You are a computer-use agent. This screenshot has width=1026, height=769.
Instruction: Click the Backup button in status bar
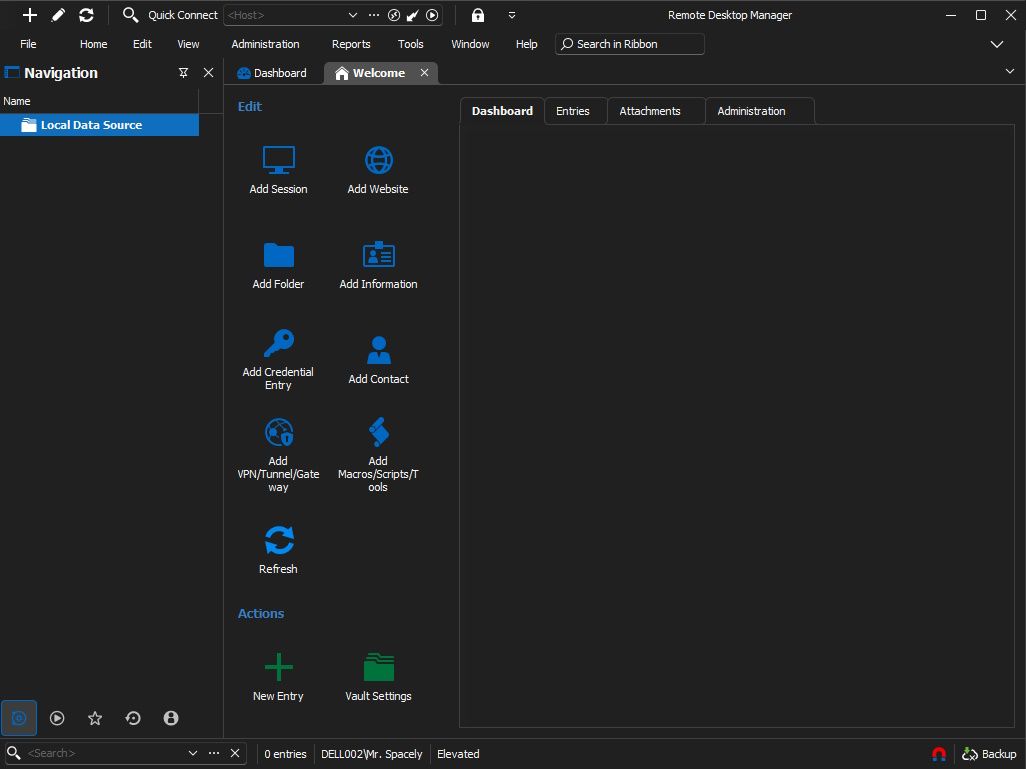tap(989, 754)
